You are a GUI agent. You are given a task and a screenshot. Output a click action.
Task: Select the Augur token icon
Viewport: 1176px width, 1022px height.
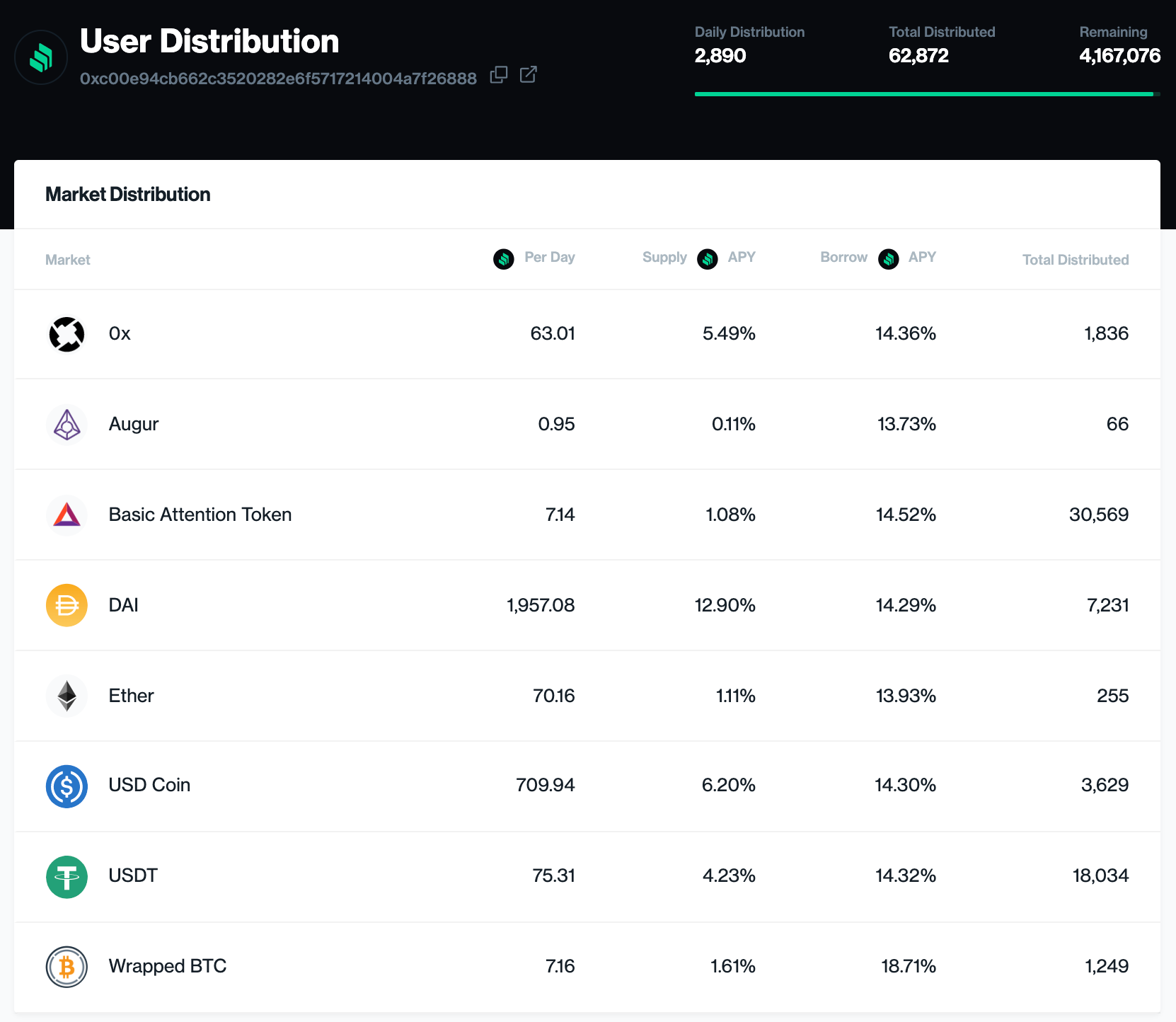(x=67, y=425)
